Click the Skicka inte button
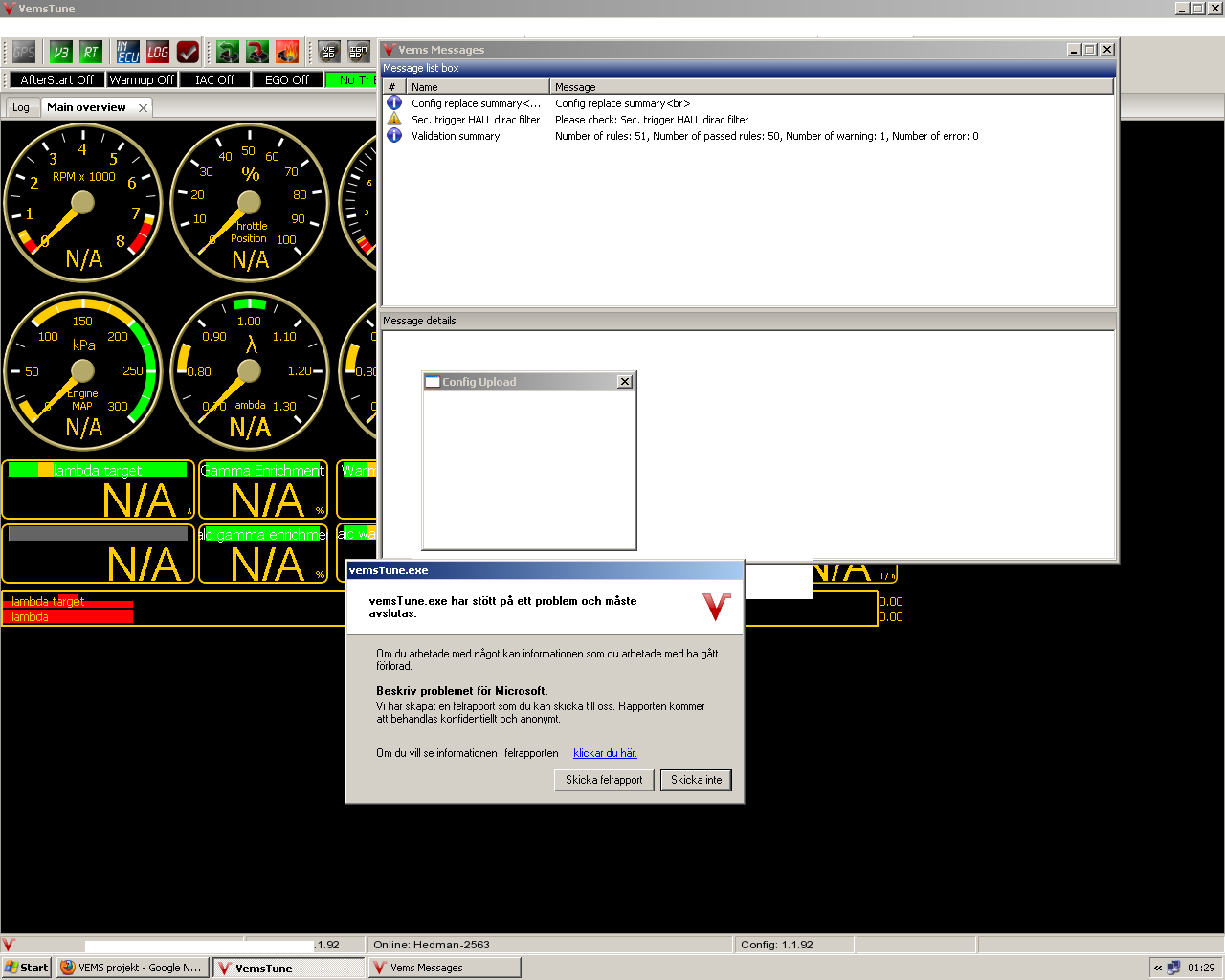1225x980 pixels. coord(696,780)
